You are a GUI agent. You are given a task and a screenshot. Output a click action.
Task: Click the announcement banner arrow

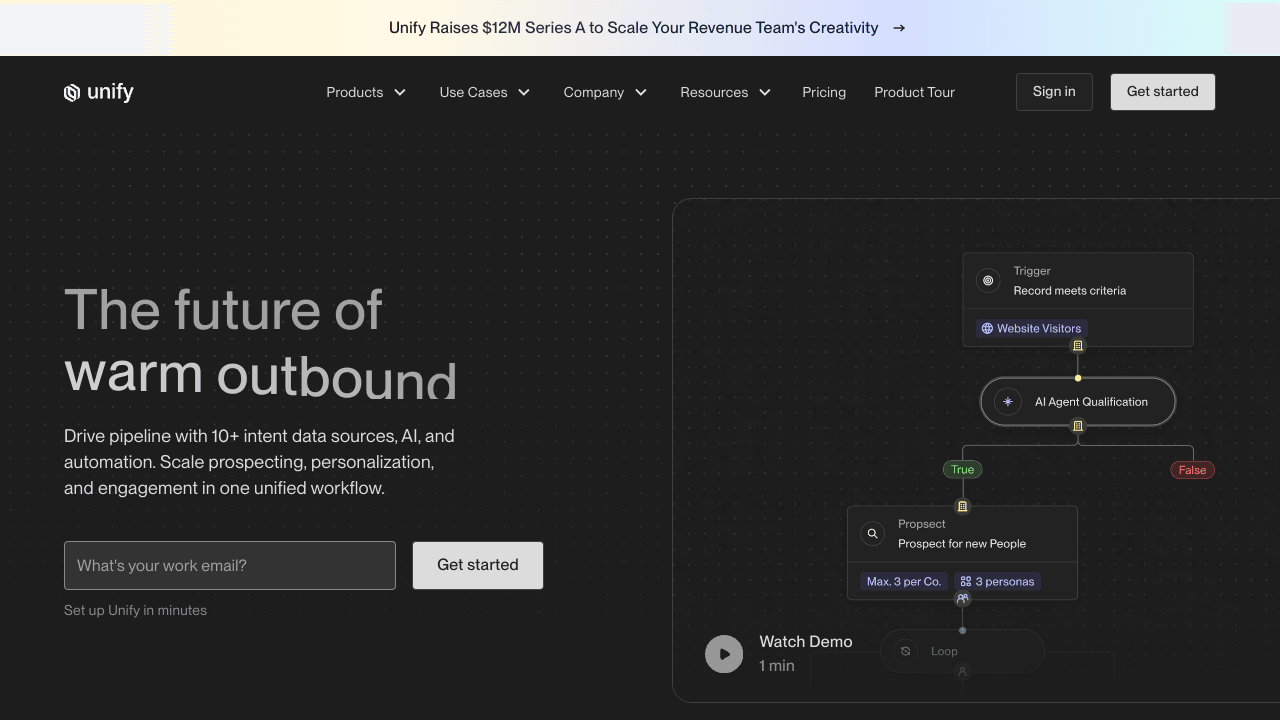(899, 28)
